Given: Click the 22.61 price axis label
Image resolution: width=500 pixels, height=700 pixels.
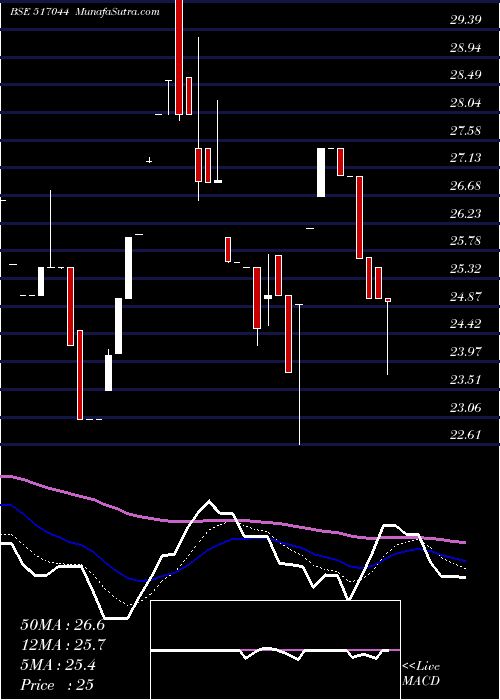Looking at the screenshot, I should [x=465, y=435].
